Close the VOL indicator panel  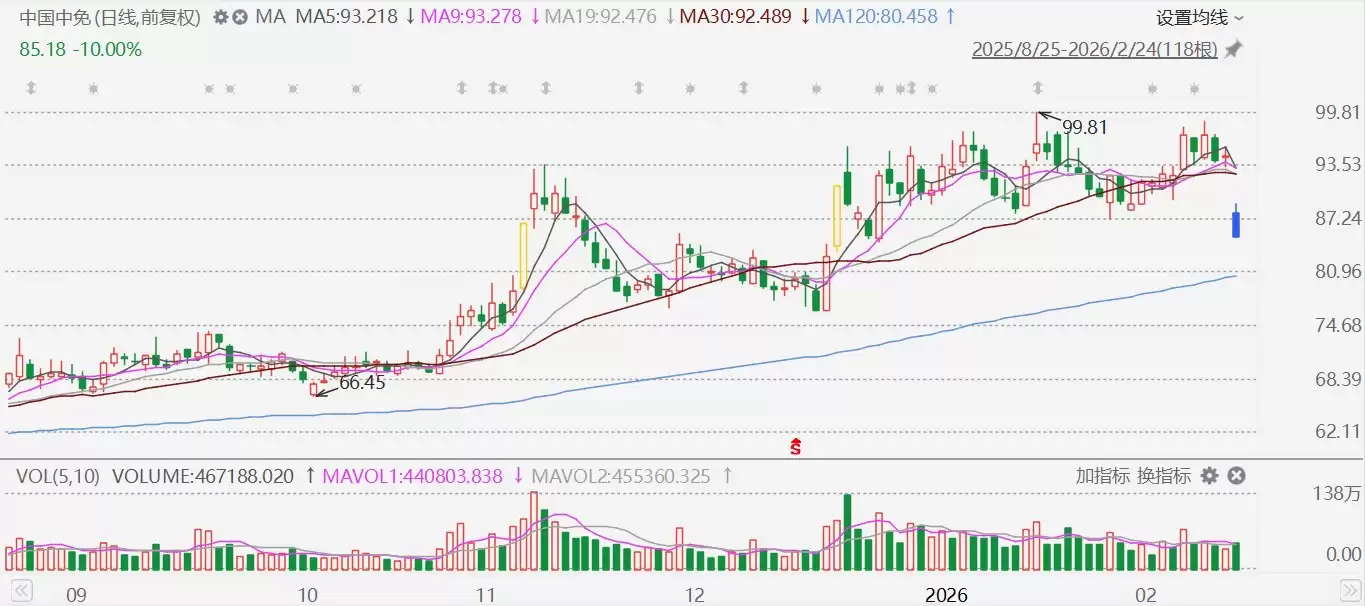tap(1236, 476)
